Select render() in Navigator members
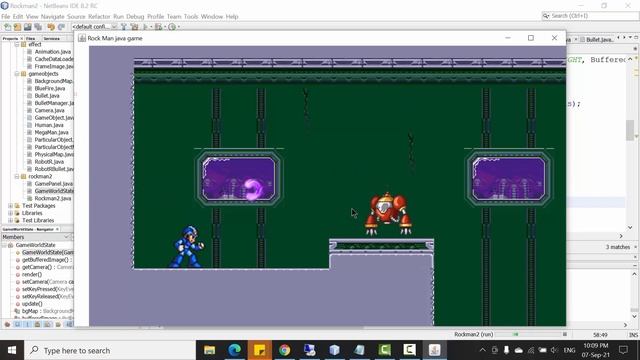This screenshot has height=360, width=640. pos(32,275)
